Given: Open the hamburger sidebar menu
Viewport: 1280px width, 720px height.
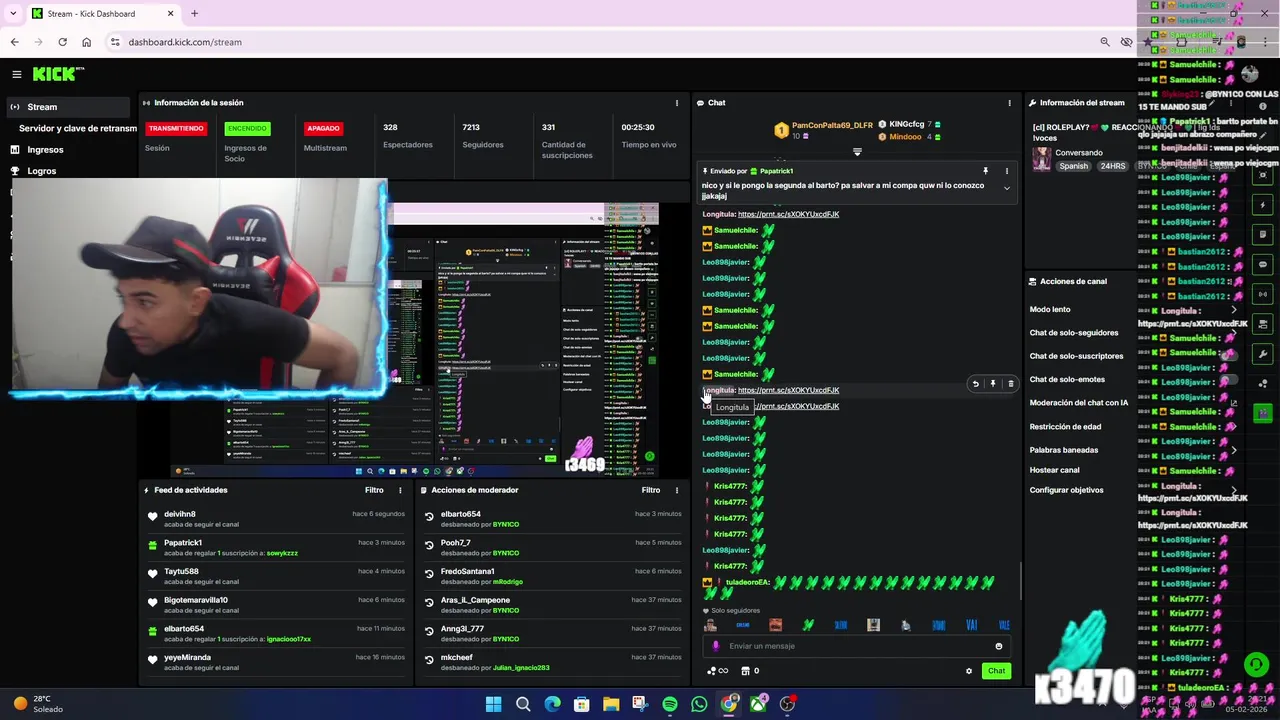Looking at the screenshot, I should (16, 74).
